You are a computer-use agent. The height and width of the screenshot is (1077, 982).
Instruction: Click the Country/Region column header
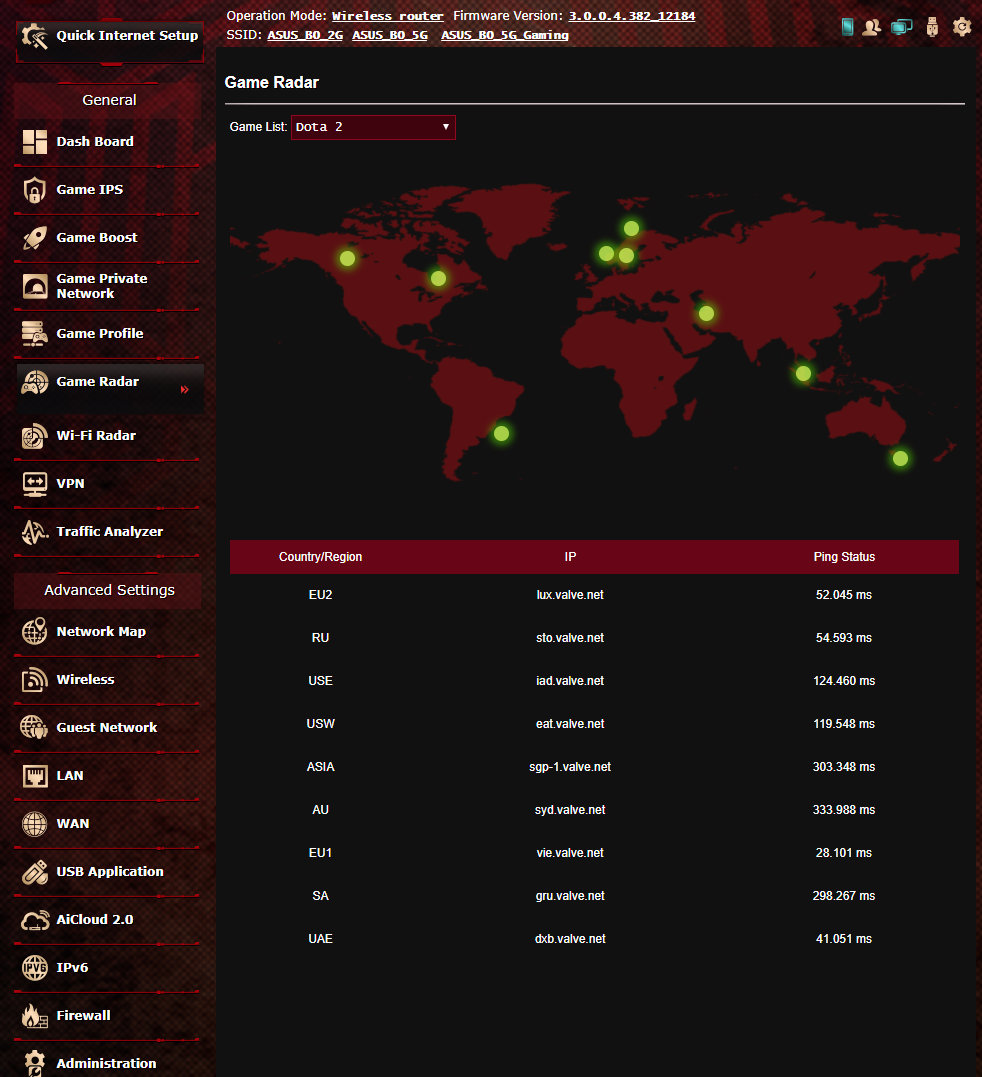[320, 557]
